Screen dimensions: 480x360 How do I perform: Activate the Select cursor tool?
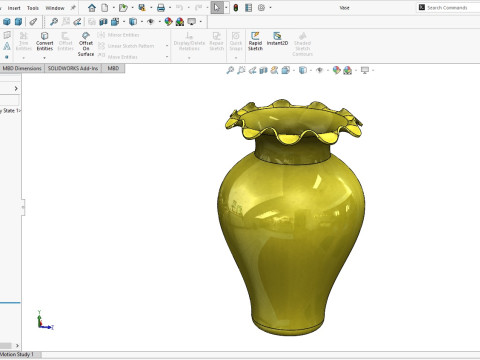[x=217, y=8]
